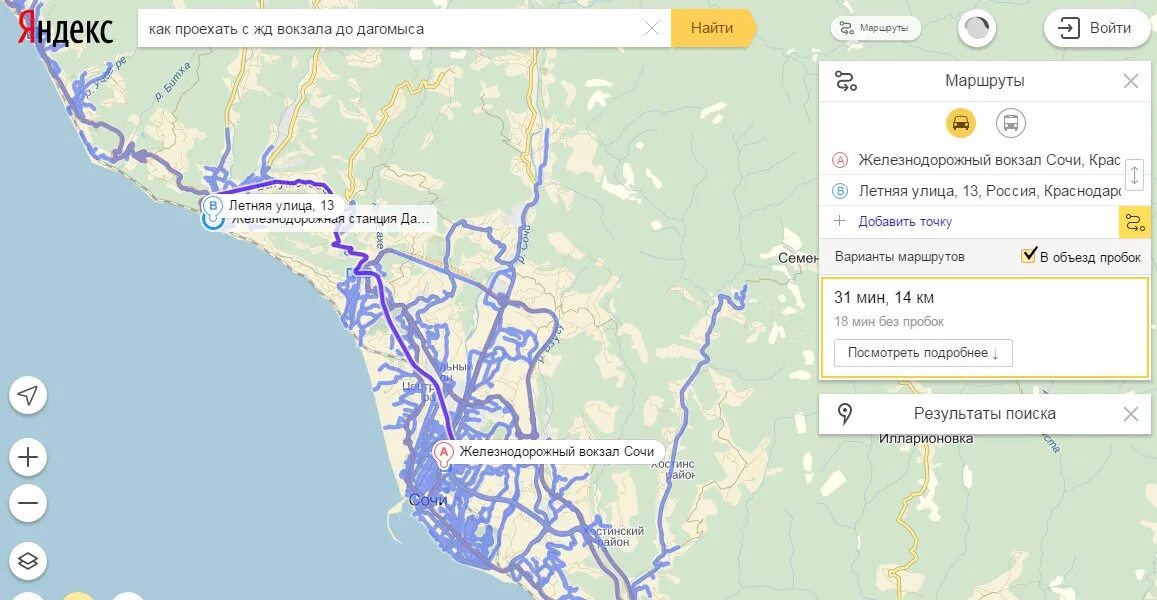Screen dimensions: 1157x600
Task: Toggle В объезд пробок checkbox
Action: pyautogui.click(x=1029, y=255)
